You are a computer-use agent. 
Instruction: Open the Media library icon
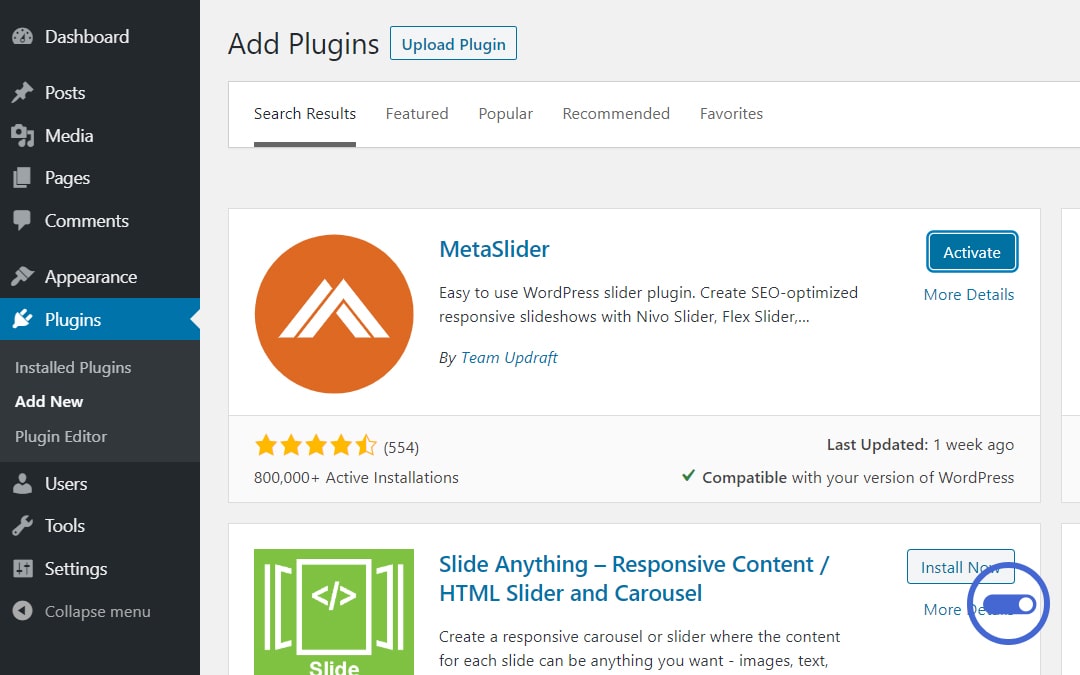[22, 136]
